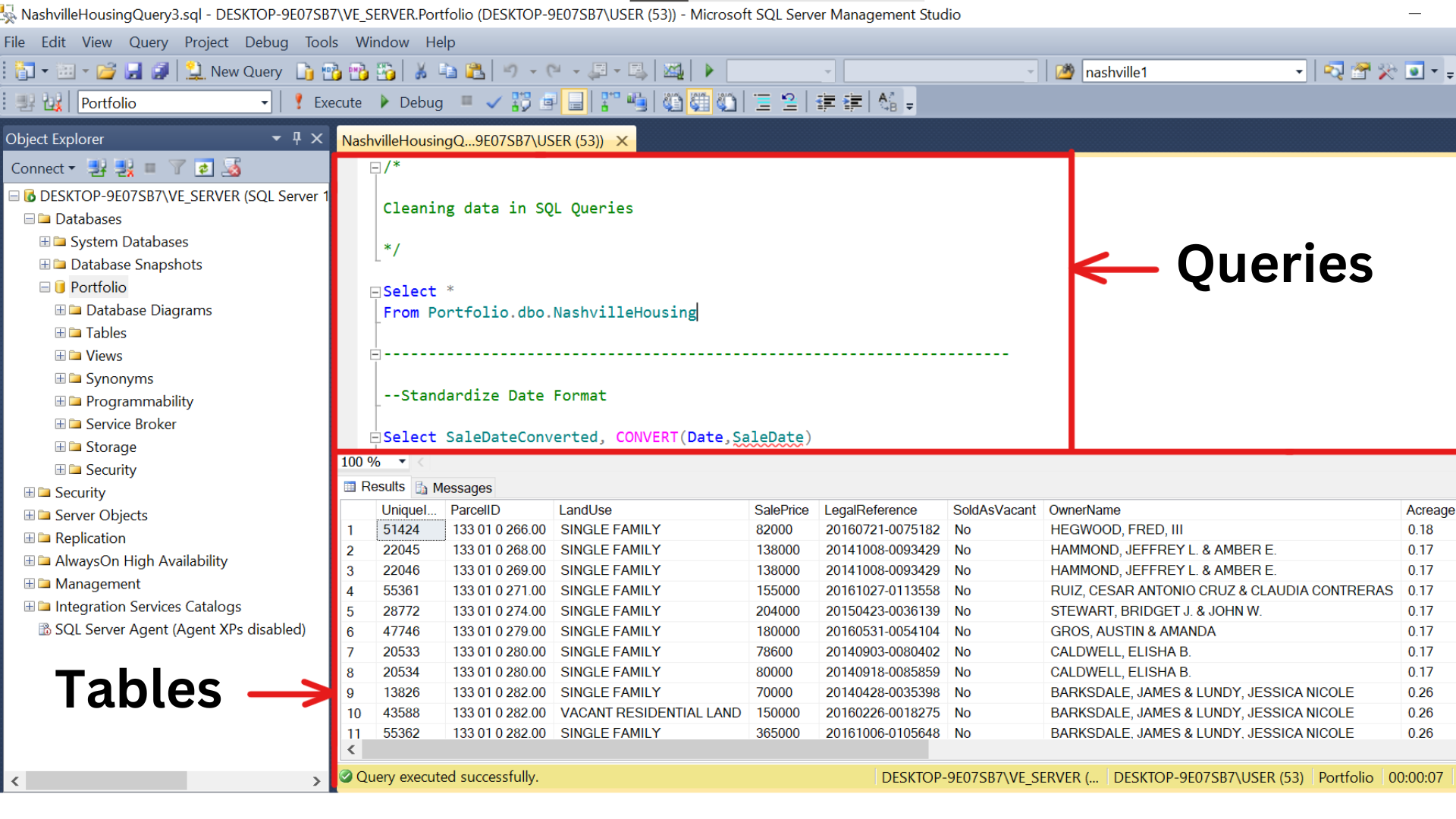Click the New Project icon
Screen dimensions: 1456x819
25,71
